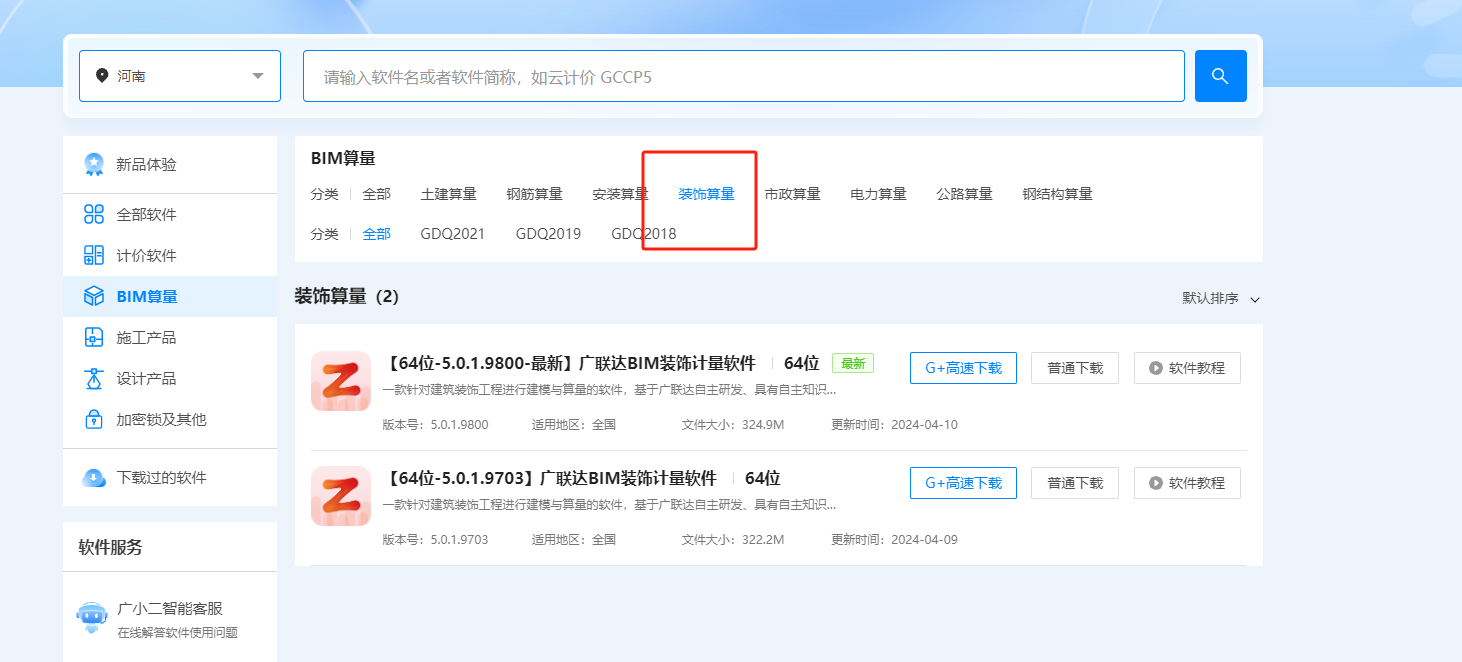The width and height of the screenshot is (1462, 662).
Task: Open the 64位-5.0.1.9703 software title
Action: [550, 478]
